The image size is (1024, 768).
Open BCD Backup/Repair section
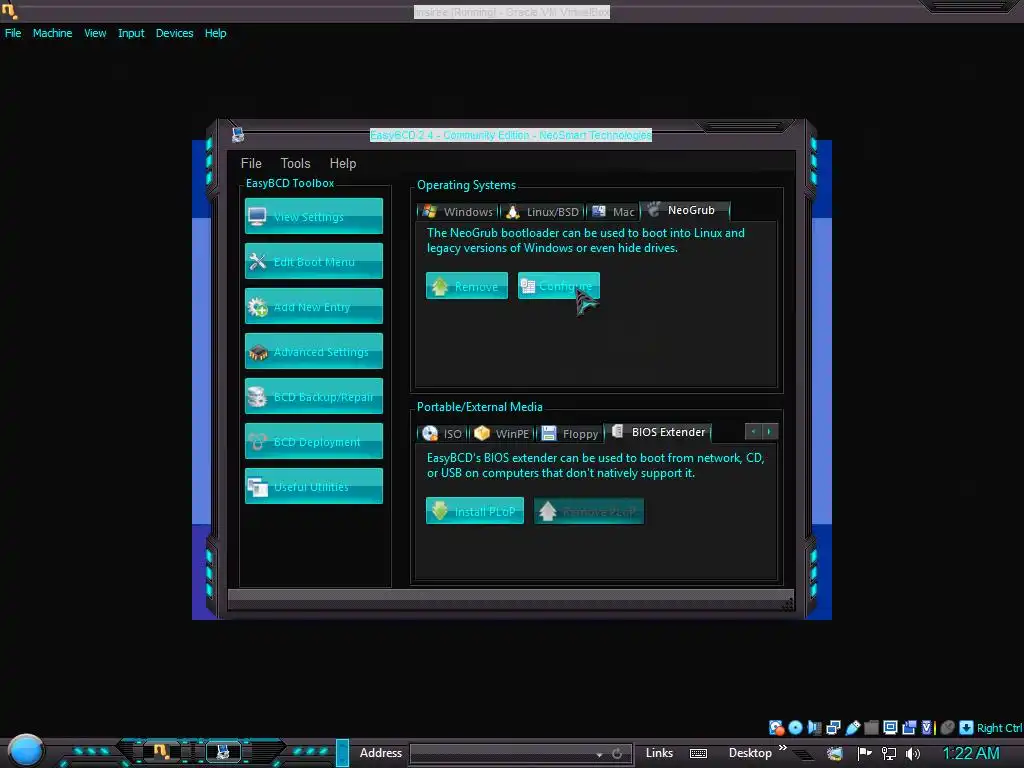[313, 396]
